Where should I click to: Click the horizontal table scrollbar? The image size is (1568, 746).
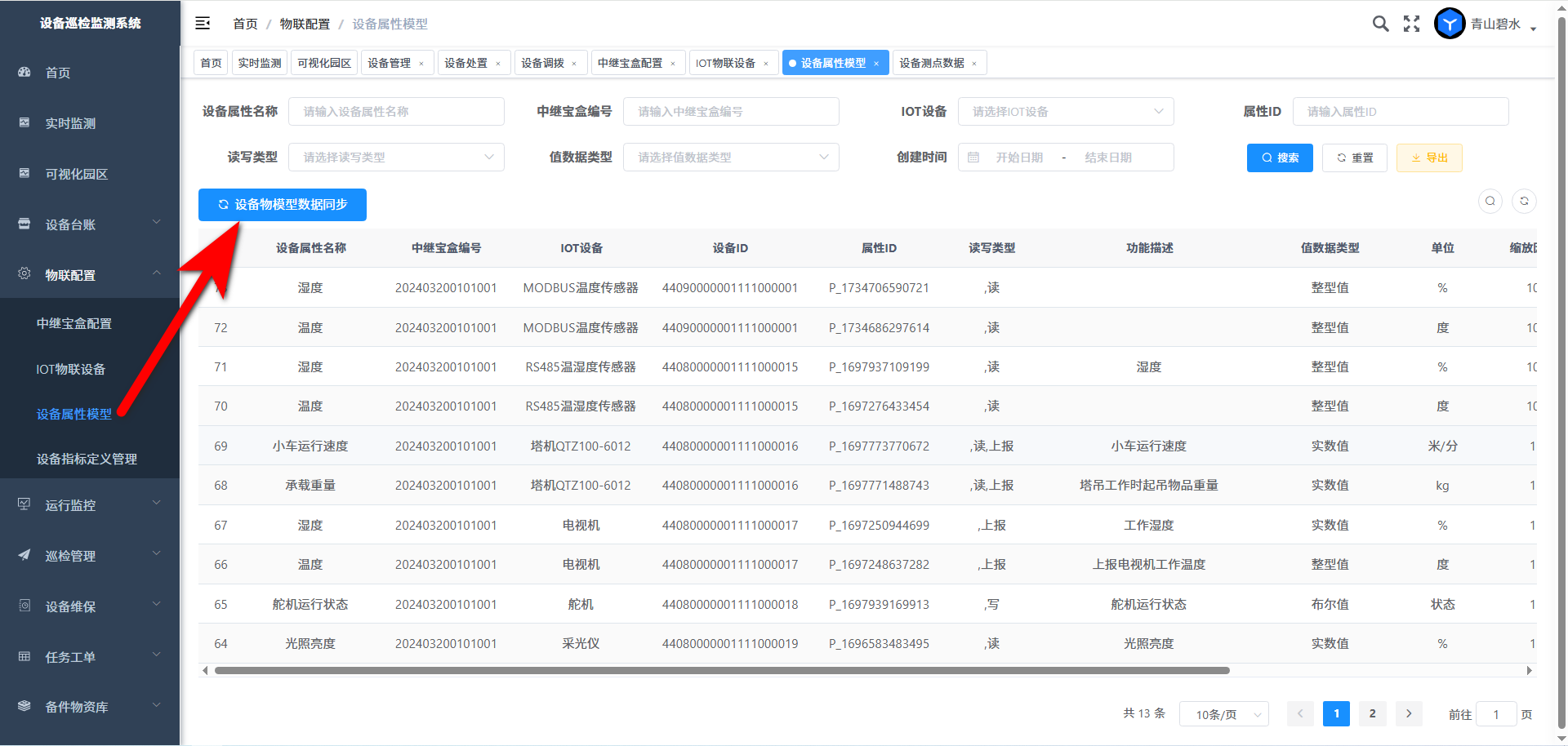722,671
